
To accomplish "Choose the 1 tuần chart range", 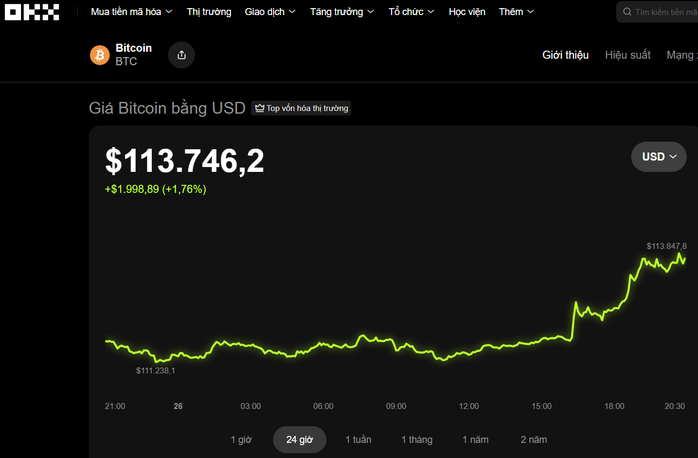I will [358, 440].
